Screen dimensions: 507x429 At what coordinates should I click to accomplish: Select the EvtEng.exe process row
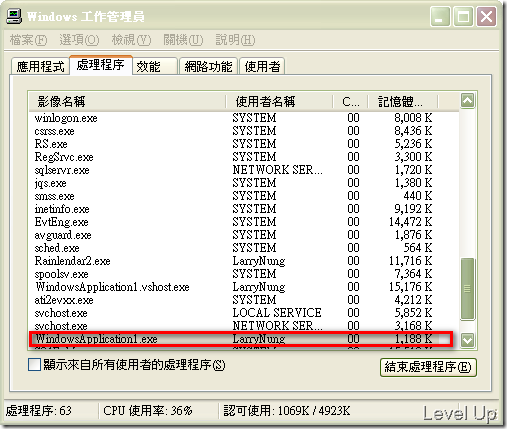244,222
